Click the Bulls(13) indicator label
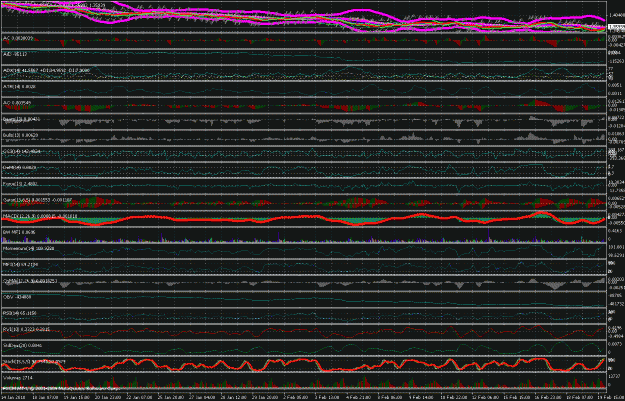Screen dimensions: 625x401 [20, 135]
